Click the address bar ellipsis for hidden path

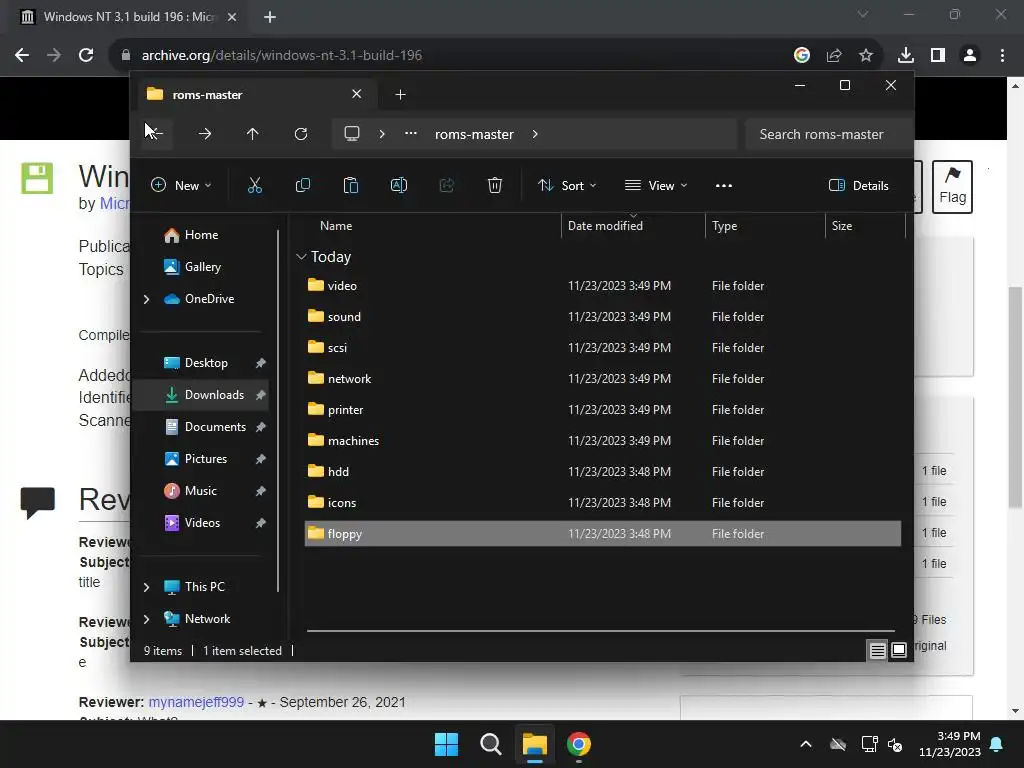pos(410,133)
